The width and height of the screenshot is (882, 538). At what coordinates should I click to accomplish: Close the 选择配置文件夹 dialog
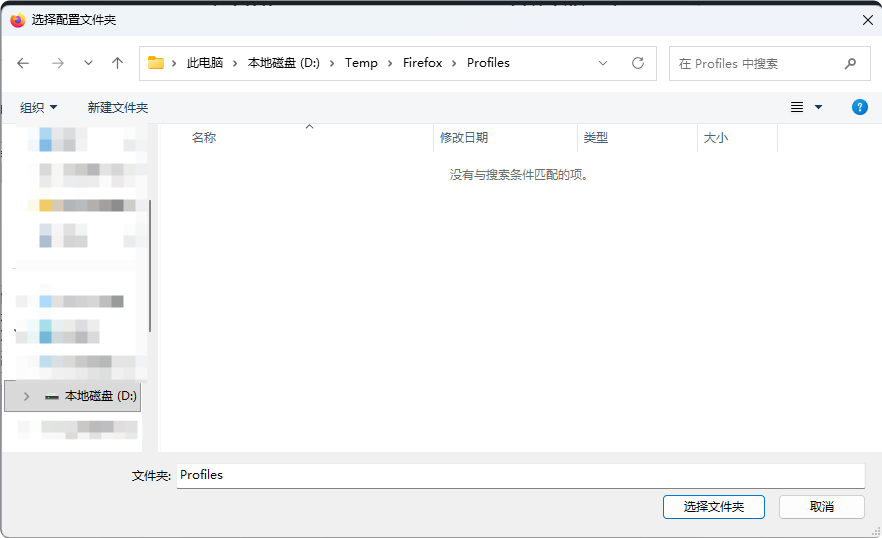[x=867, y=20]
